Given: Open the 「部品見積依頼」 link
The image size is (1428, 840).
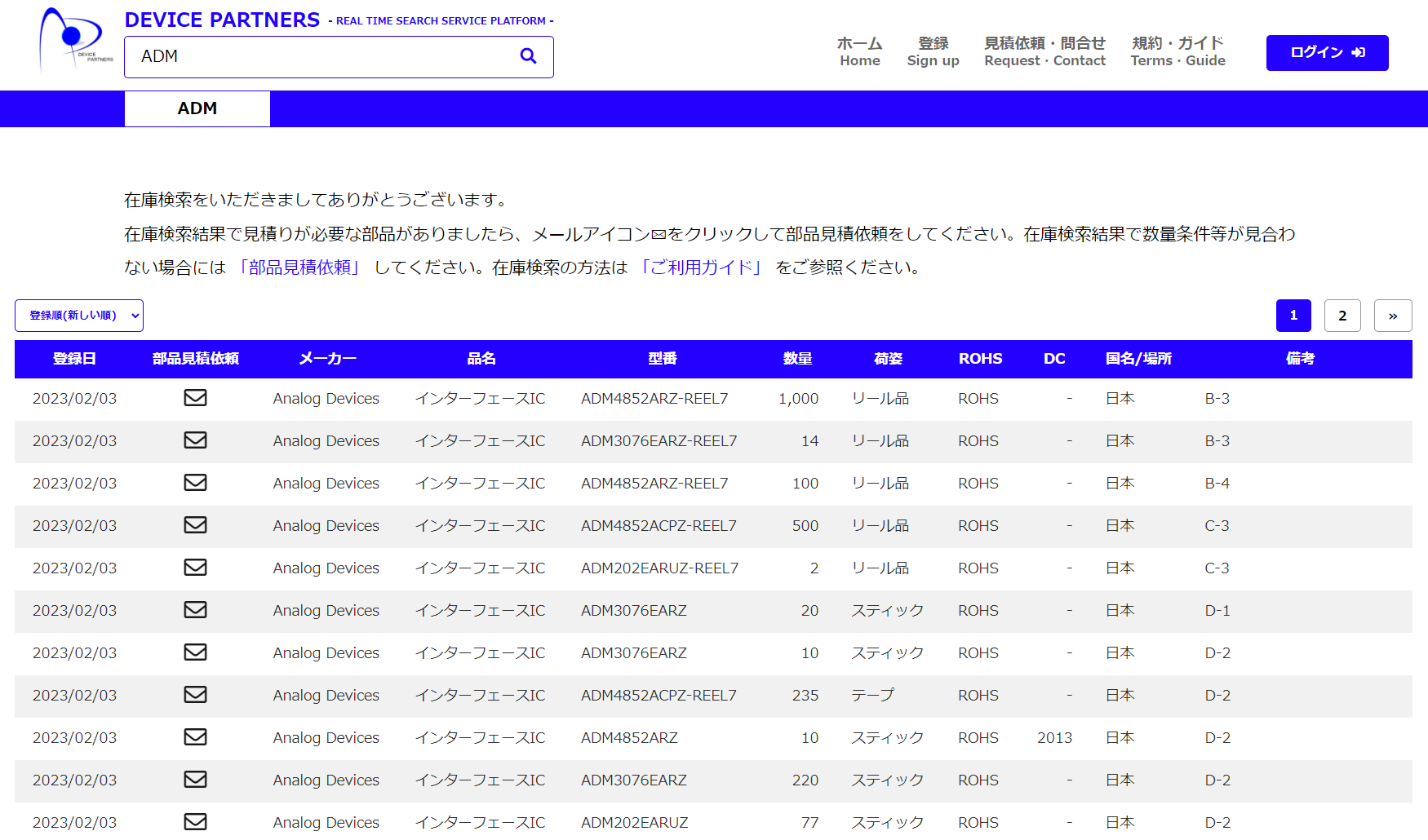Looking at the screenshot, I should click(x=298, y=267).
